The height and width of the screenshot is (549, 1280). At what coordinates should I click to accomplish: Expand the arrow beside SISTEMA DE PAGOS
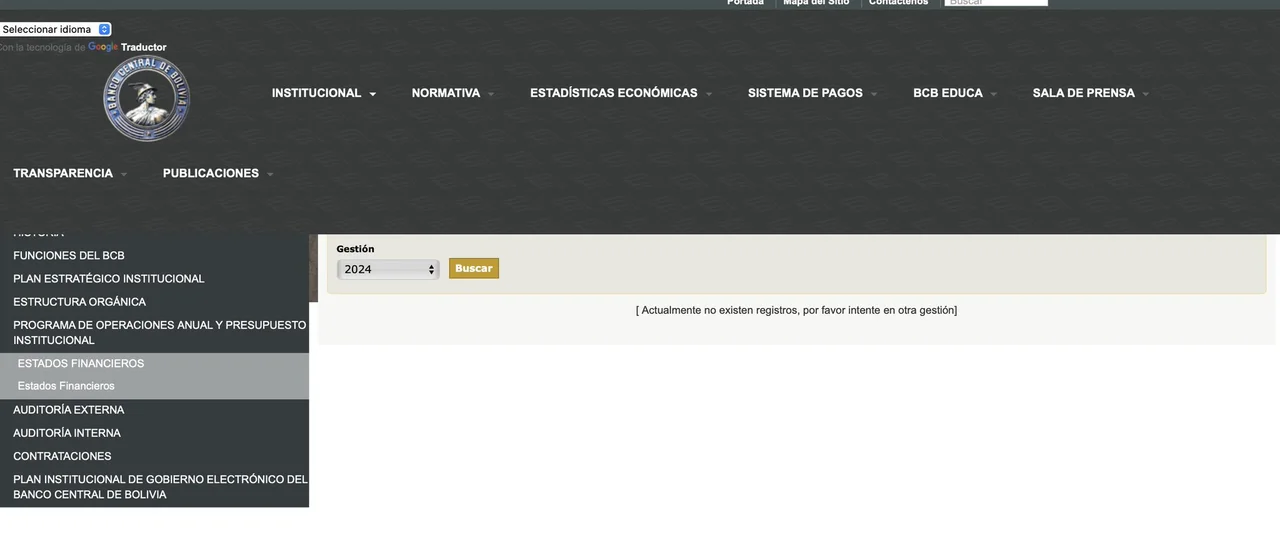(x=874, y=94)
